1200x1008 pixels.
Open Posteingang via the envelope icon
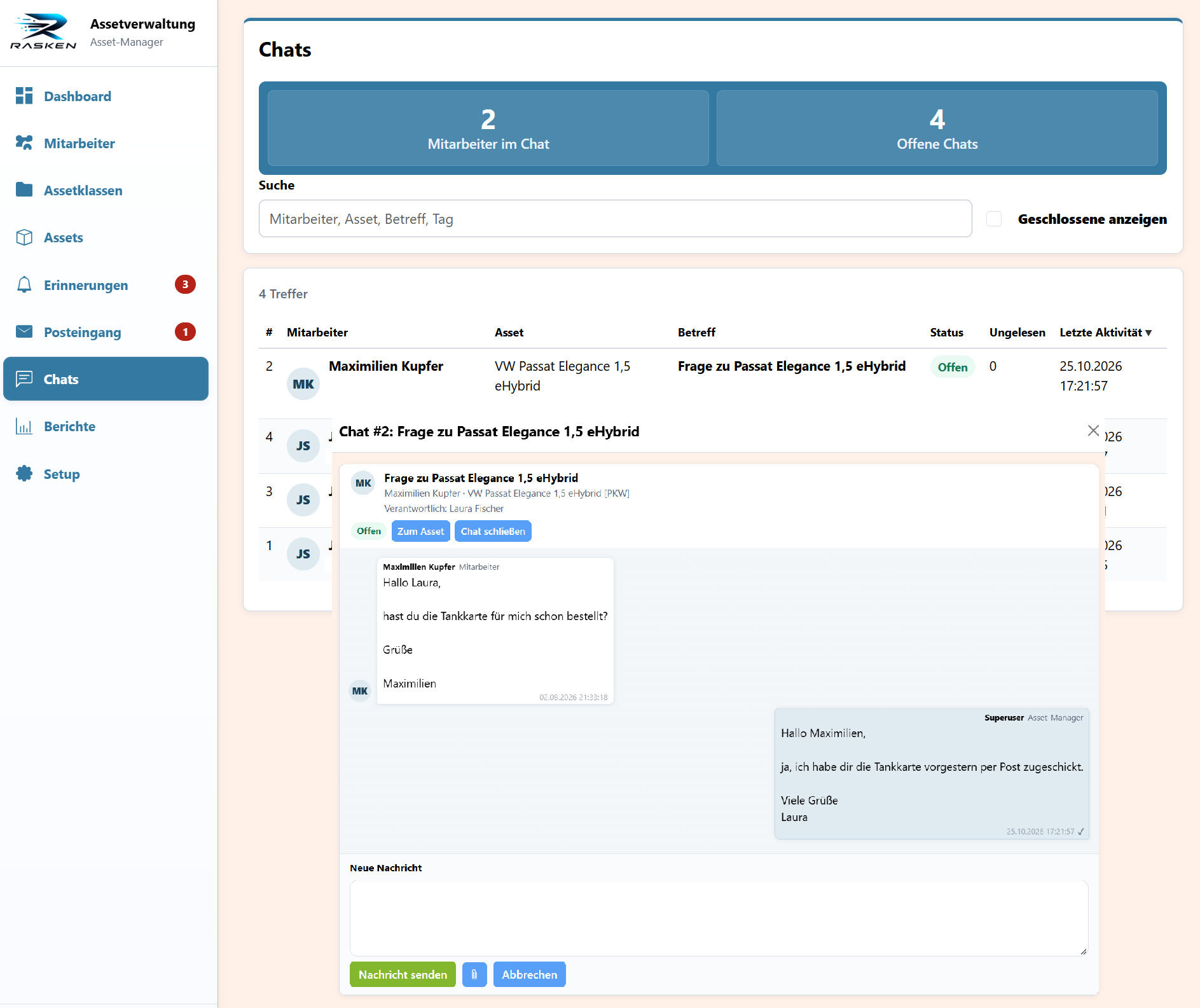[24, 331]
